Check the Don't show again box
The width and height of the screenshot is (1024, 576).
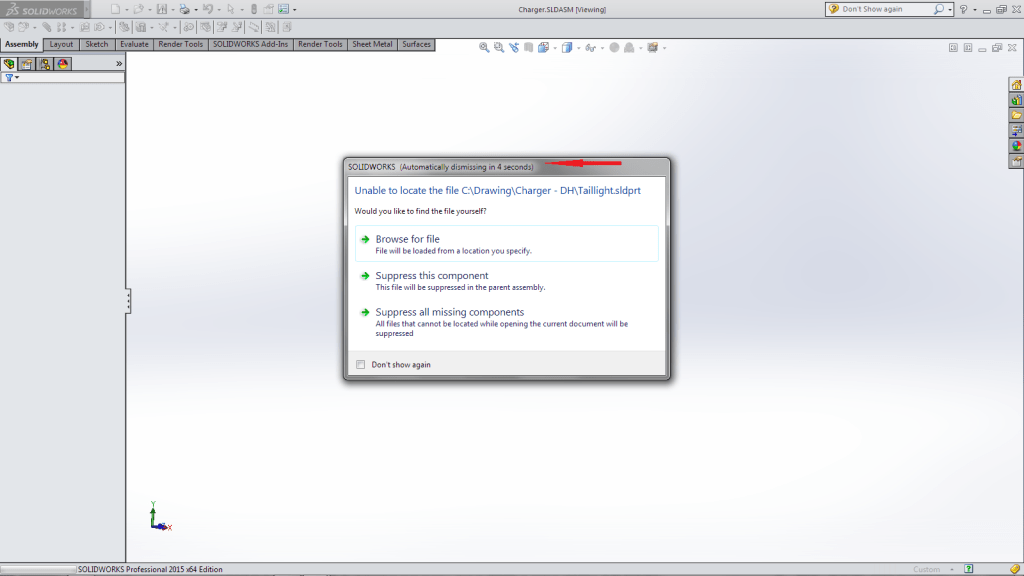361,364
